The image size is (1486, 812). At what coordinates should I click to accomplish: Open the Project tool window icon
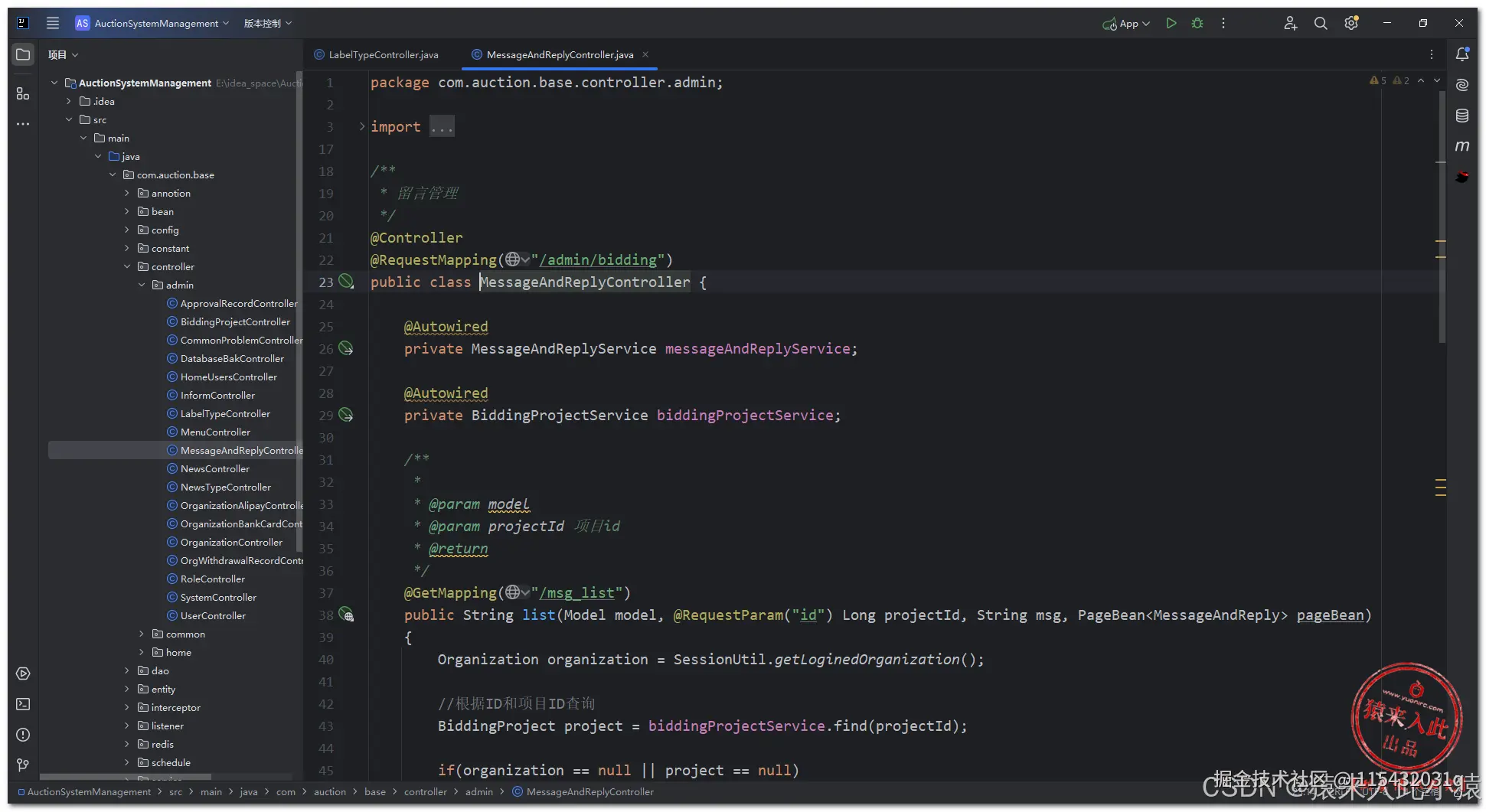click(x=23, y=54)
